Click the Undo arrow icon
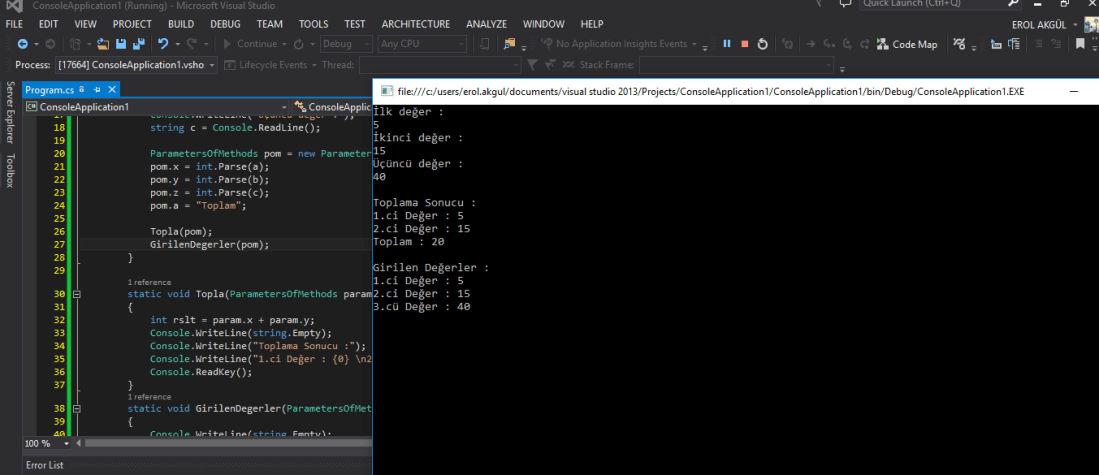 tap(163, 44)
